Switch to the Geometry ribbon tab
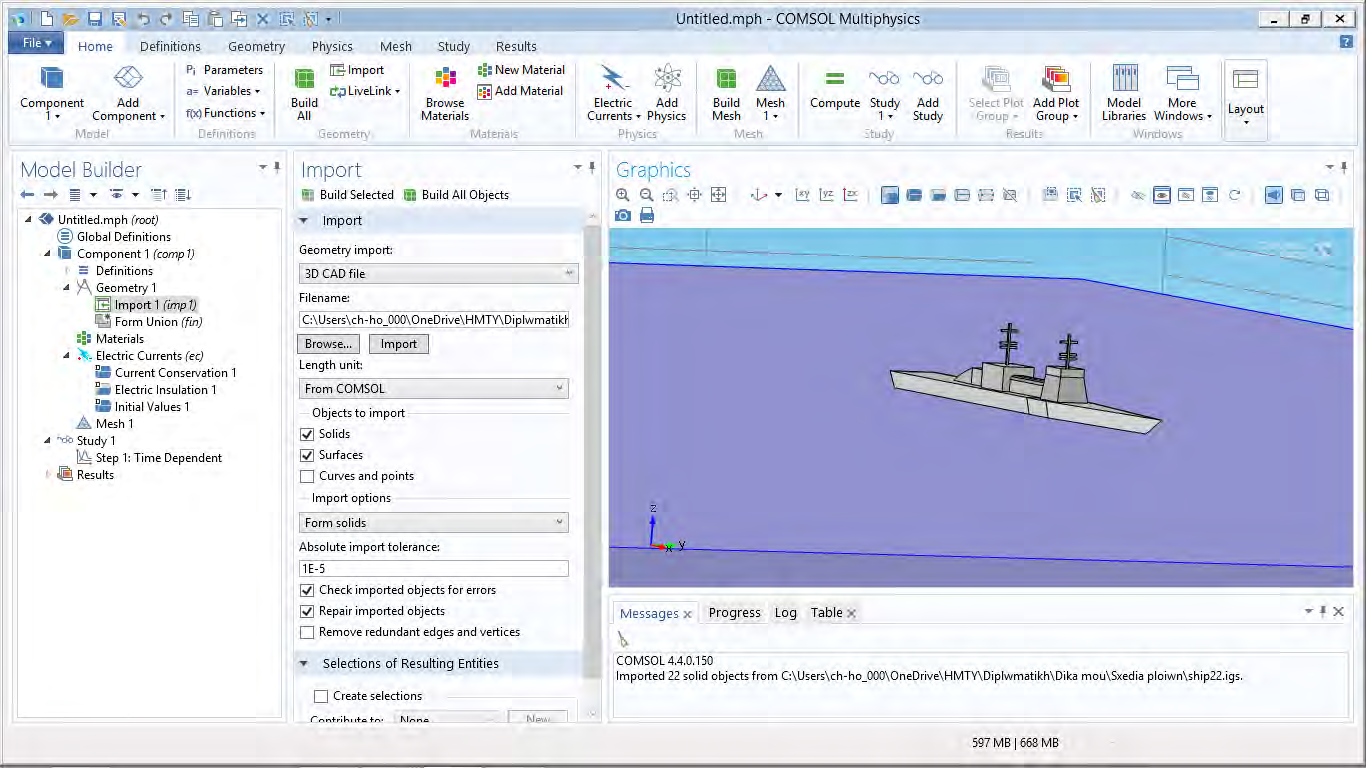 [x=256, y=46]
